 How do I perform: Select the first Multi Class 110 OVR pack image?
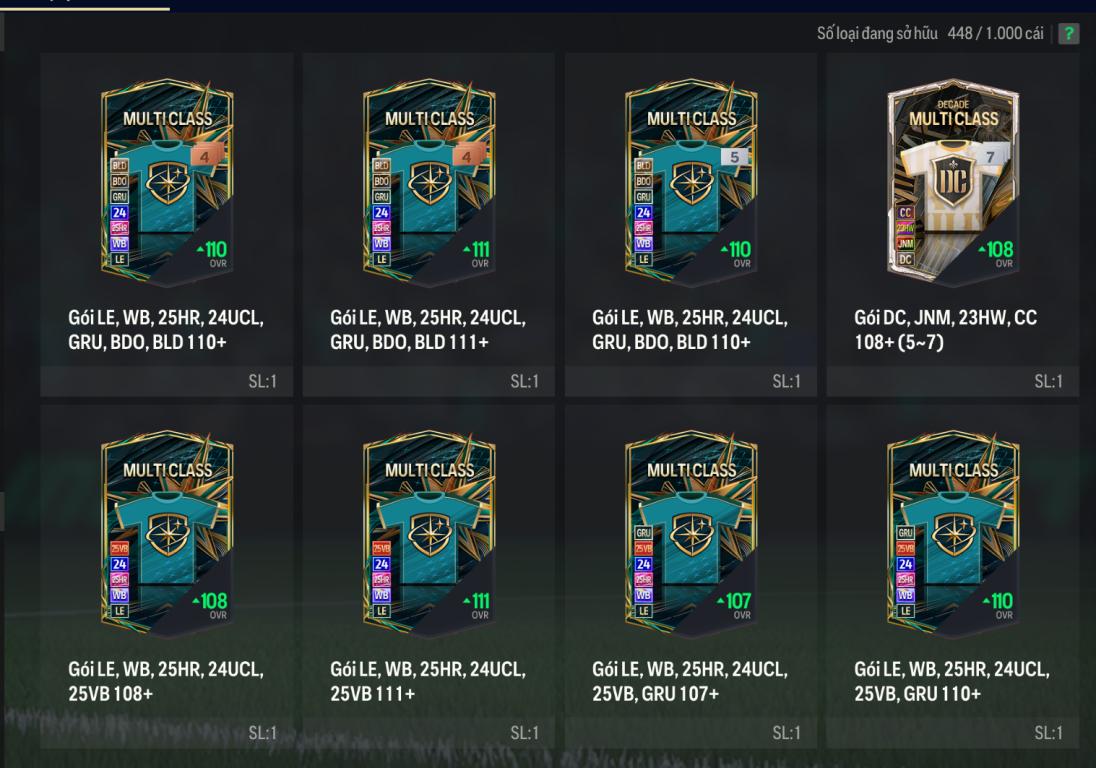167,183
